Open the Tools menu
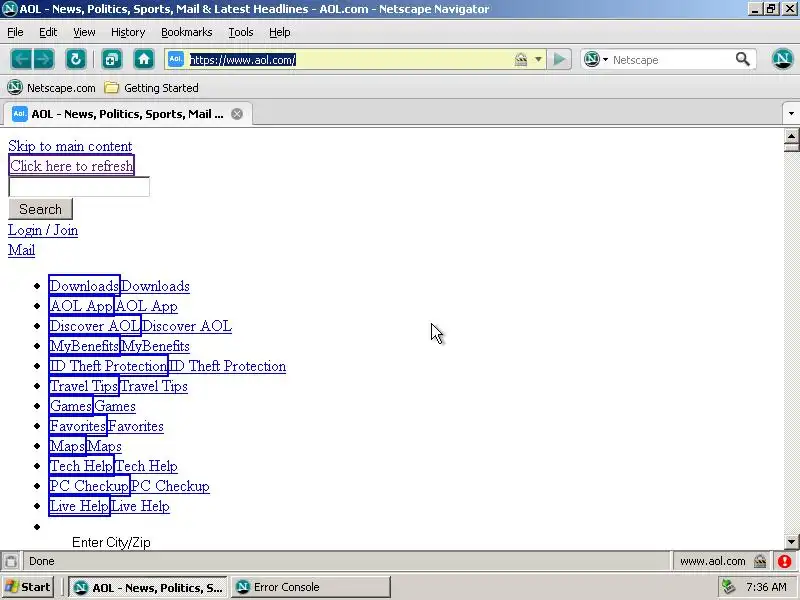The width and height of the screenshot is (800, 600). tap(241, 32)
